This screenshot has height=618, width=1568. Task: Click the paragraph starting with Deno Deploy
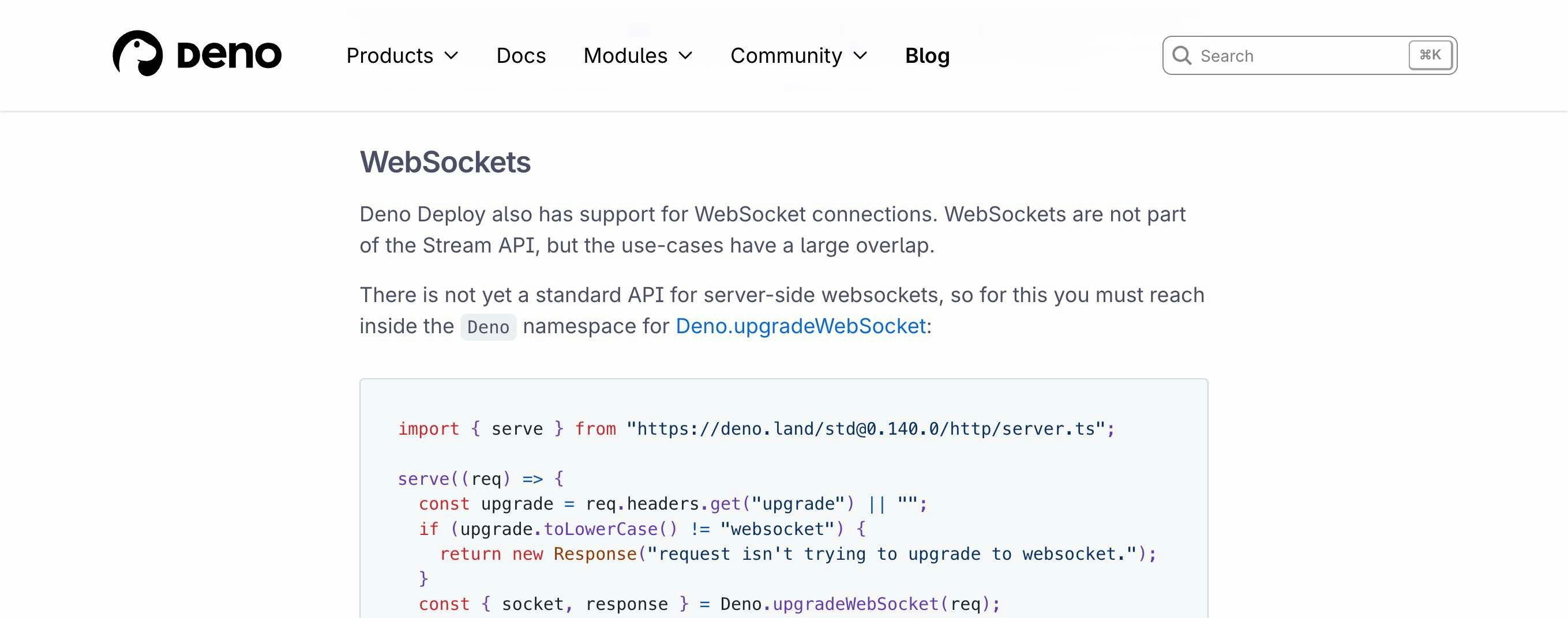pos(772,230)
